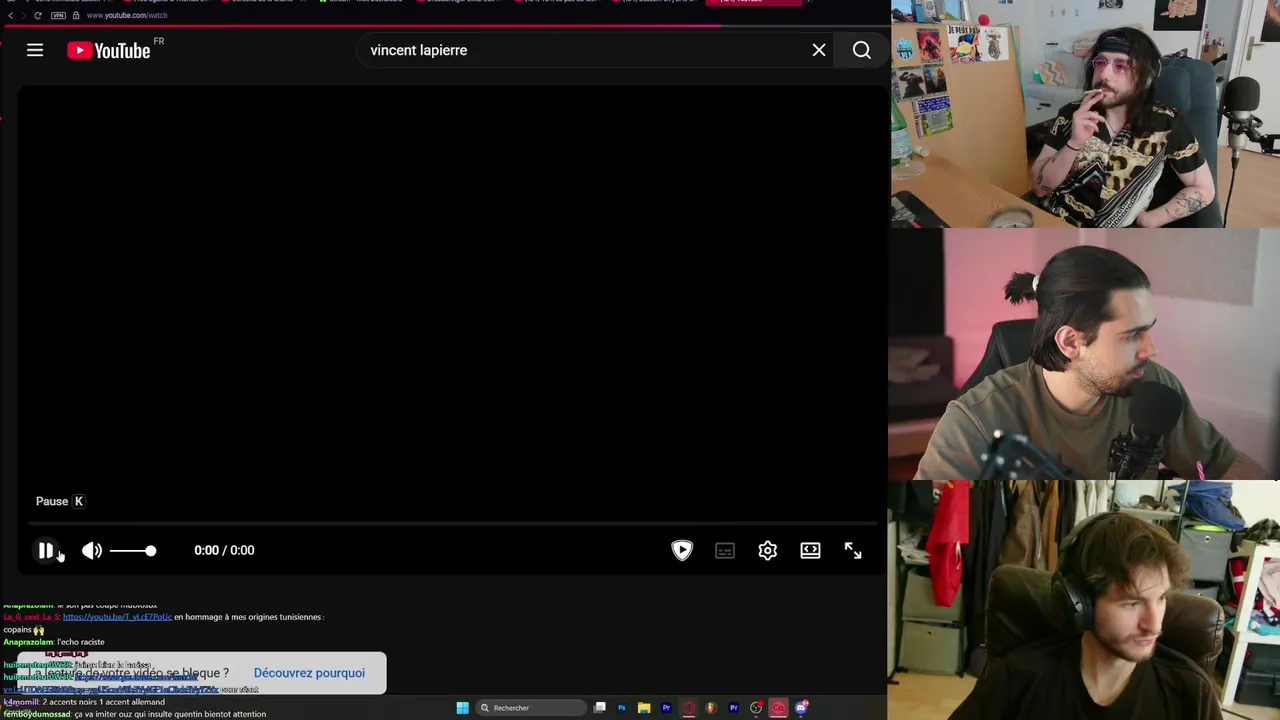Open FL Studio from the taskbar
1280x720 pixels.
click(711, 708)
